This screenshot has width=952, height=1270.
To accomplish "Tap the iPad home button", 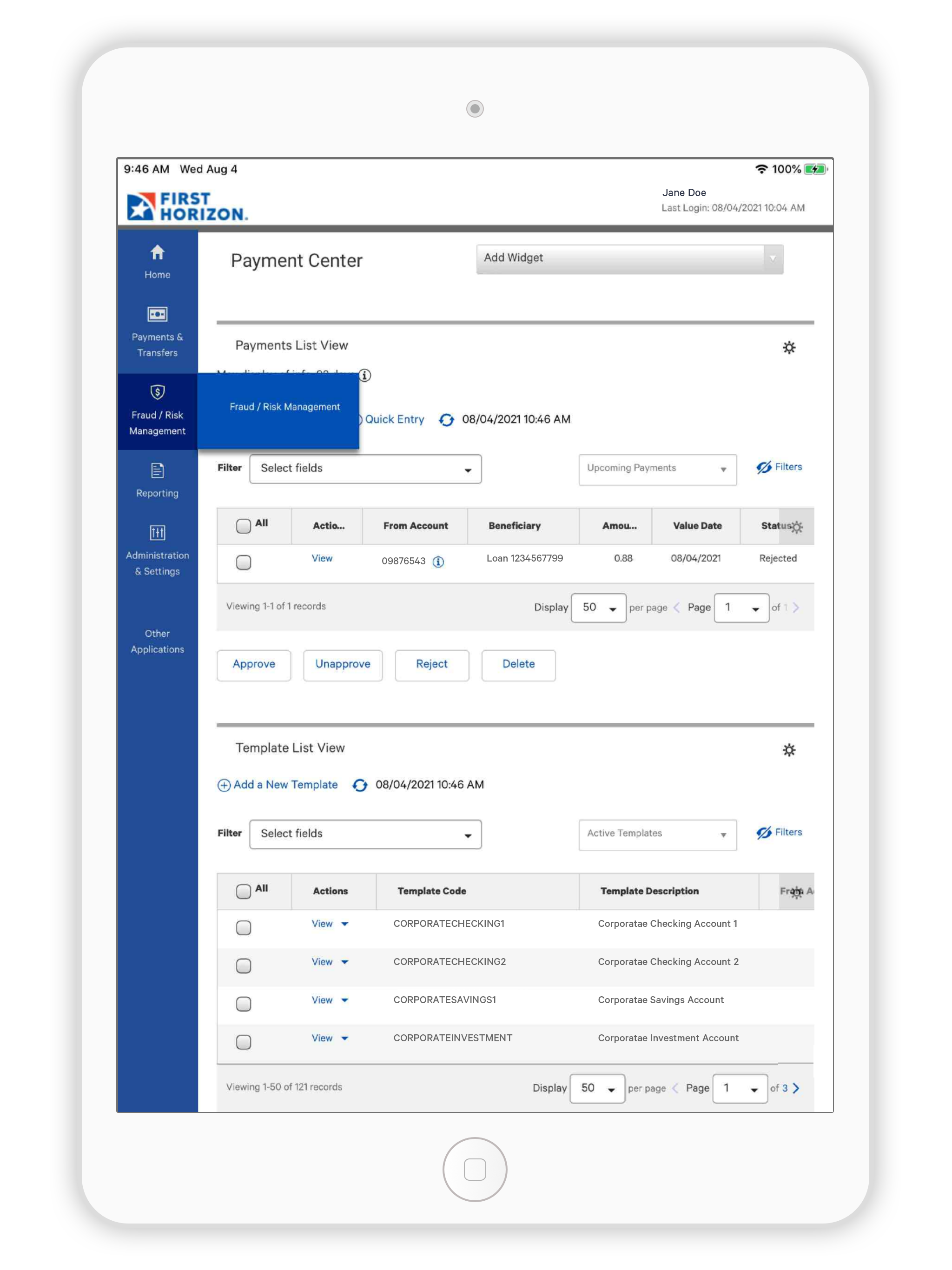I will pos(475,1170).
